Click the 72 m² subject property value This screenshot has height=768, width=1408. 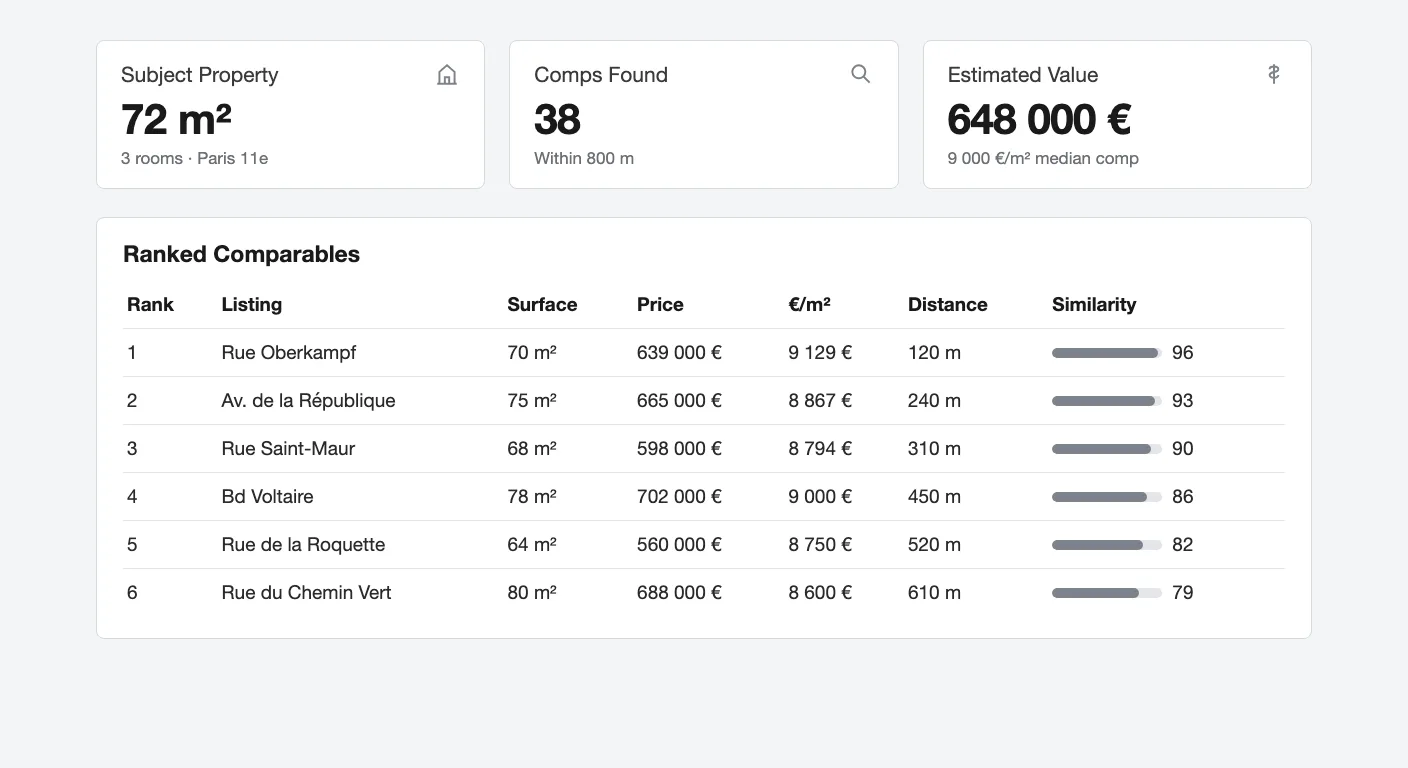pyautogui.click(x=176, y=120)
